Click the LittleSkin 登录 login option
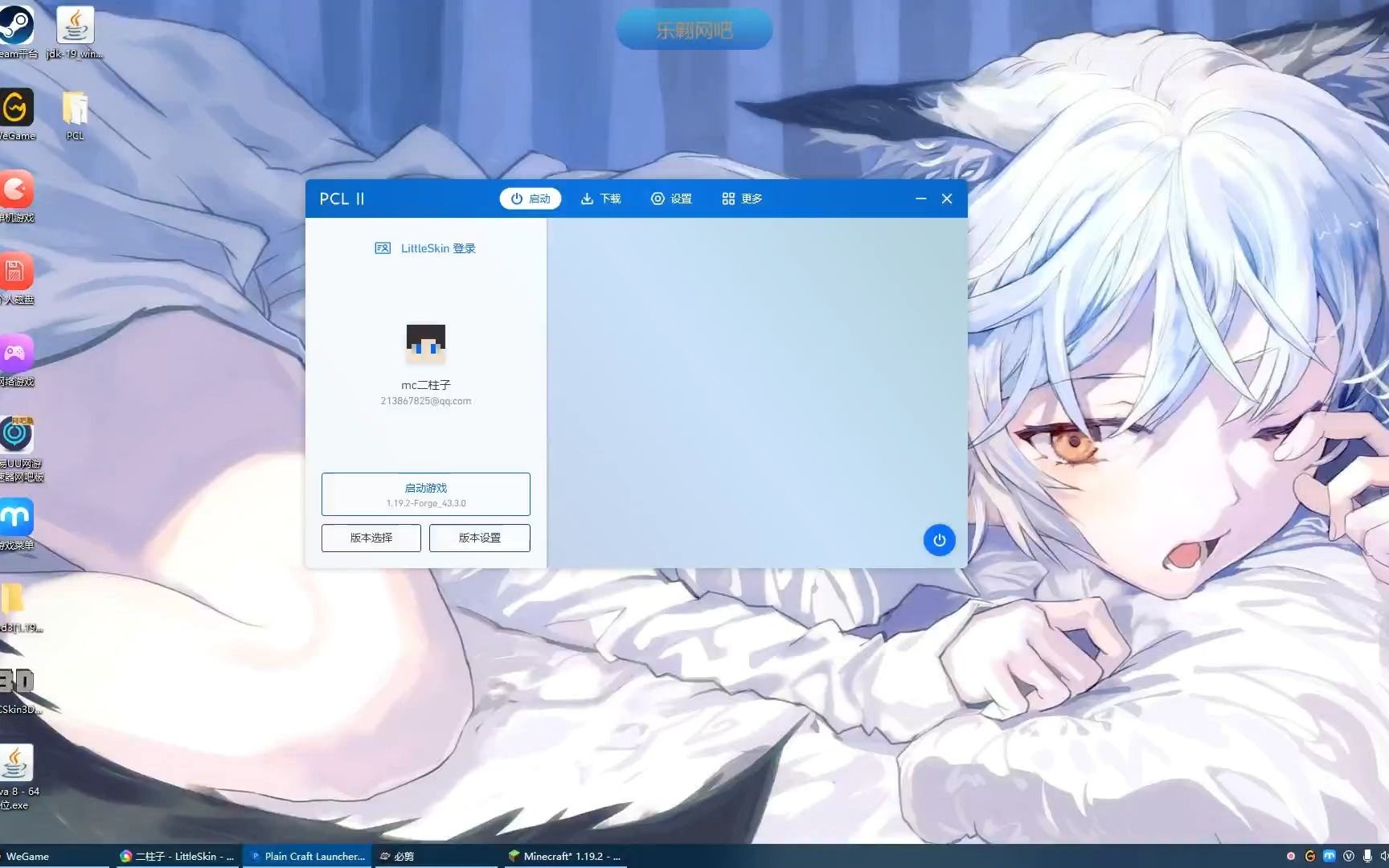This screenshot has width=1389, height=868. [x=438, y=248]
